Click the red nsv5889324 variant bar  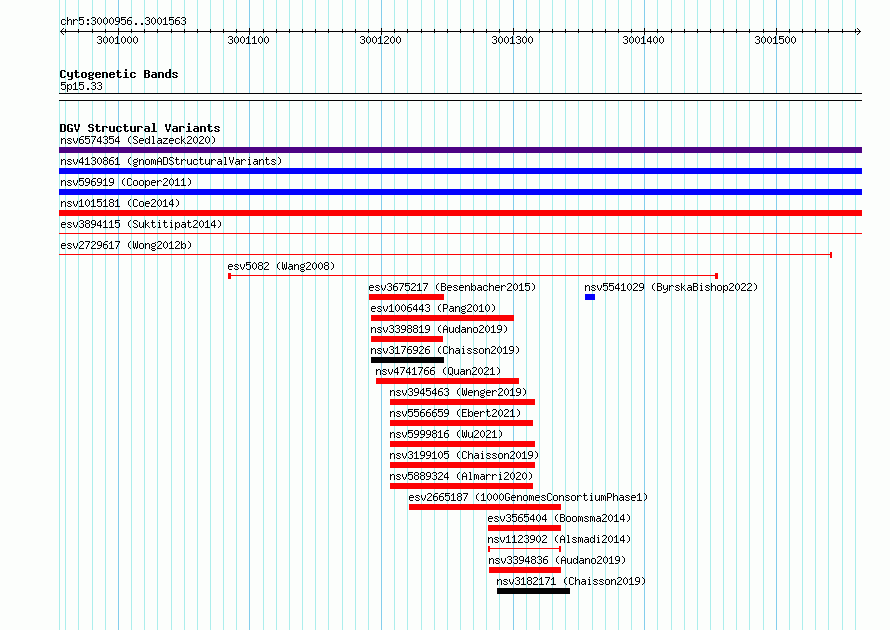pyautogui.click(x=461, y=486)
